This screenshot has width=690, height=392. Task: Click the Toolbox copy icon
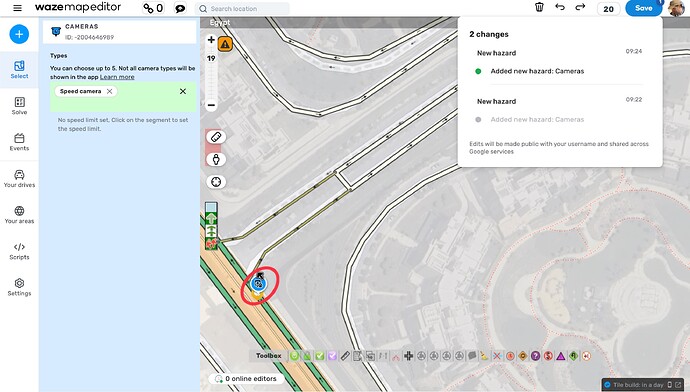pos(371,356)
